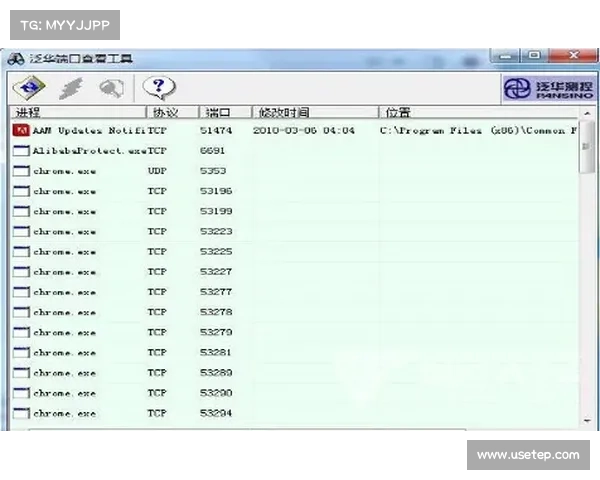Click port value 6691
Viewport: 600px width, 480px height.
(212, 150)
